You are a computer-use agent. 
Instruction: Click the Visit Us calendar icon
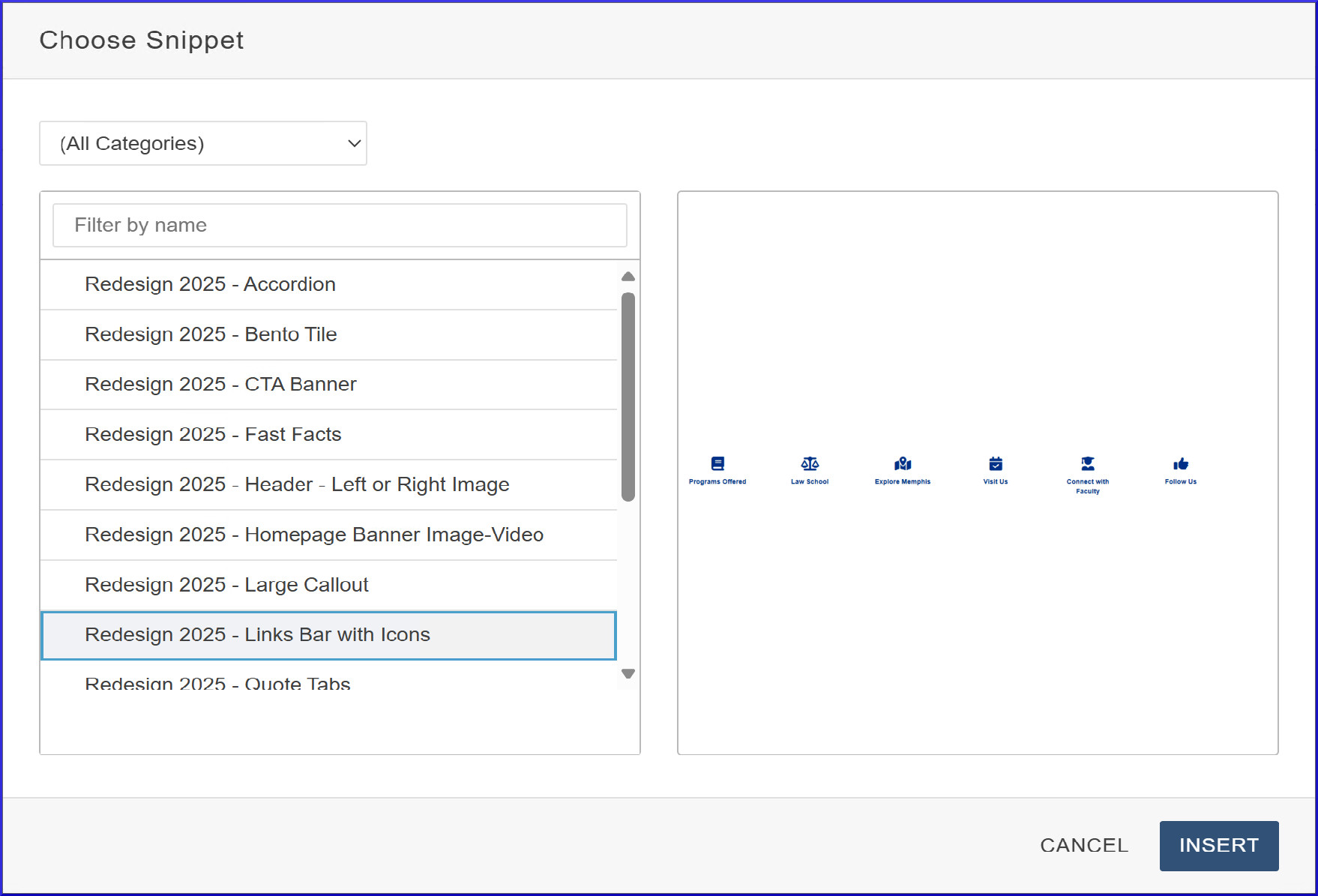click(996, 463)
